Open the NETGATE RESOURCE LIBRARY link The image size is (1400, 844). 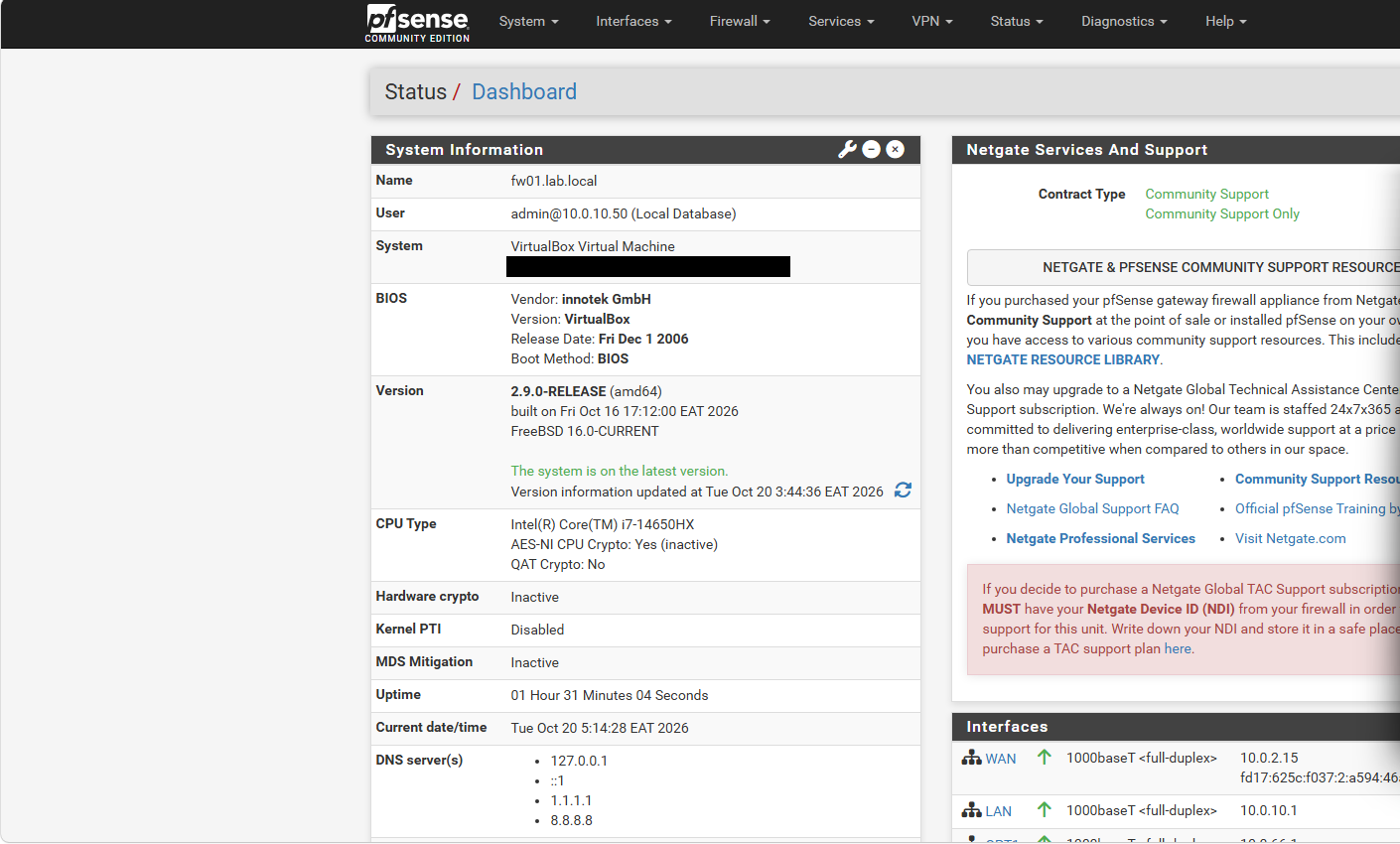click(1063, 359)
